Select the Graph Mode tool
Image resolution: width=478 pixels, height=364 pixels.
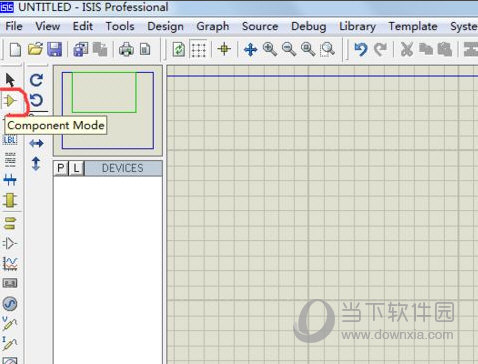10,264
